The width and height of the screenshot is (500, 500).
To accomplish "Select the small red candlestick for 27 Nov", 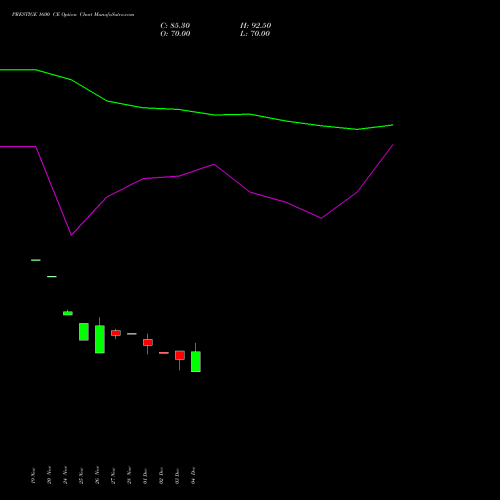I will pos(116,333).
